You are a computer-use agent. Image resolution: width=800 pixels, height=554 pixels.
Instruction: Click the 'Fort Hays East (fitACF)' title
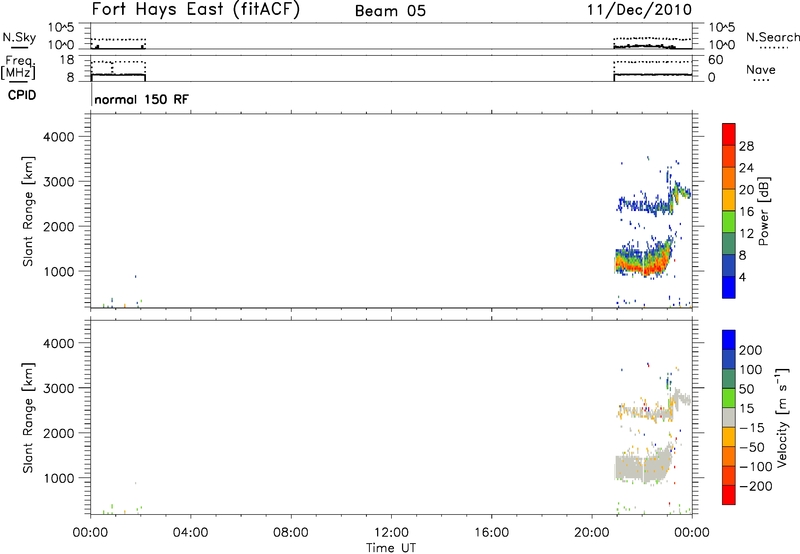click(x=196, y=10)
